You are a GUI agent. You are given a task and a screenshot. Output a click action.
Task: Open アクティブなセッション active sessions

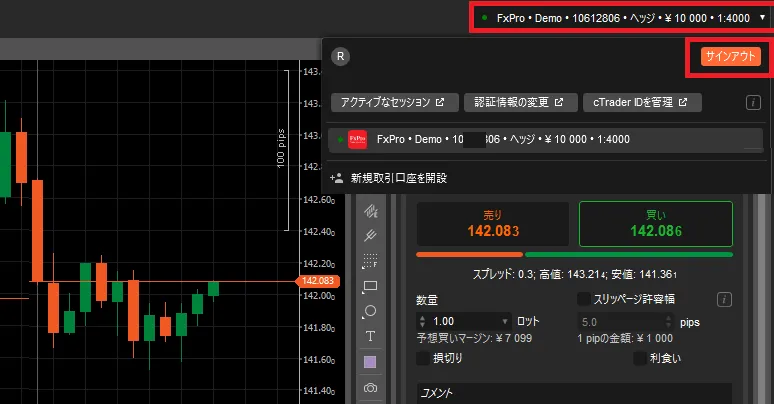coord(395,102)
